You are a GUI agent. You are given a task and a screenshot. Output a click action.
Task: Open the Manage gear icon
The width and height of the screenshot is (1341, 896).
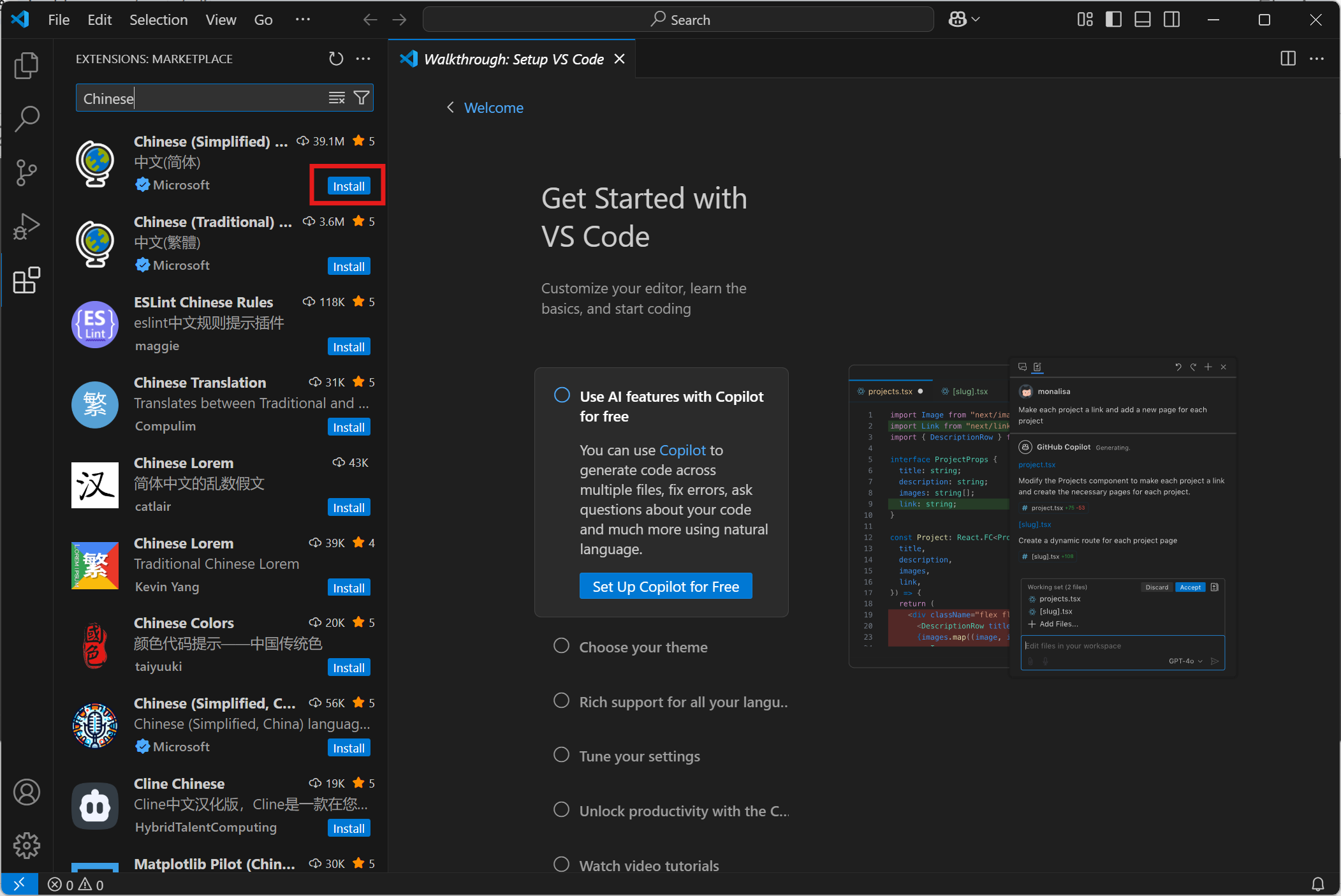click(26, 846)
